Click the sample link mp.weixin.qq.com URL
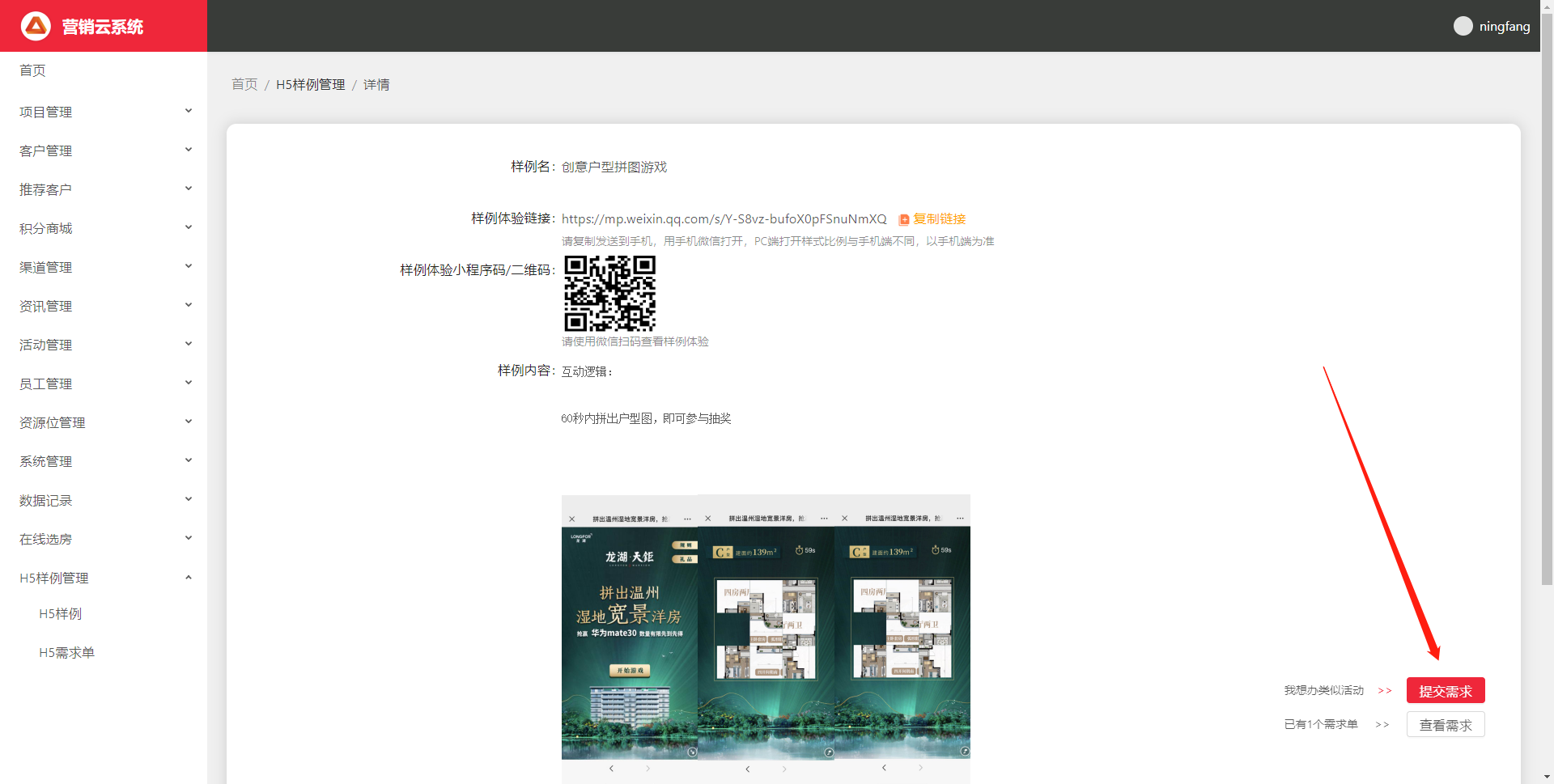The image size is (1554, 784). coord(724,219)
